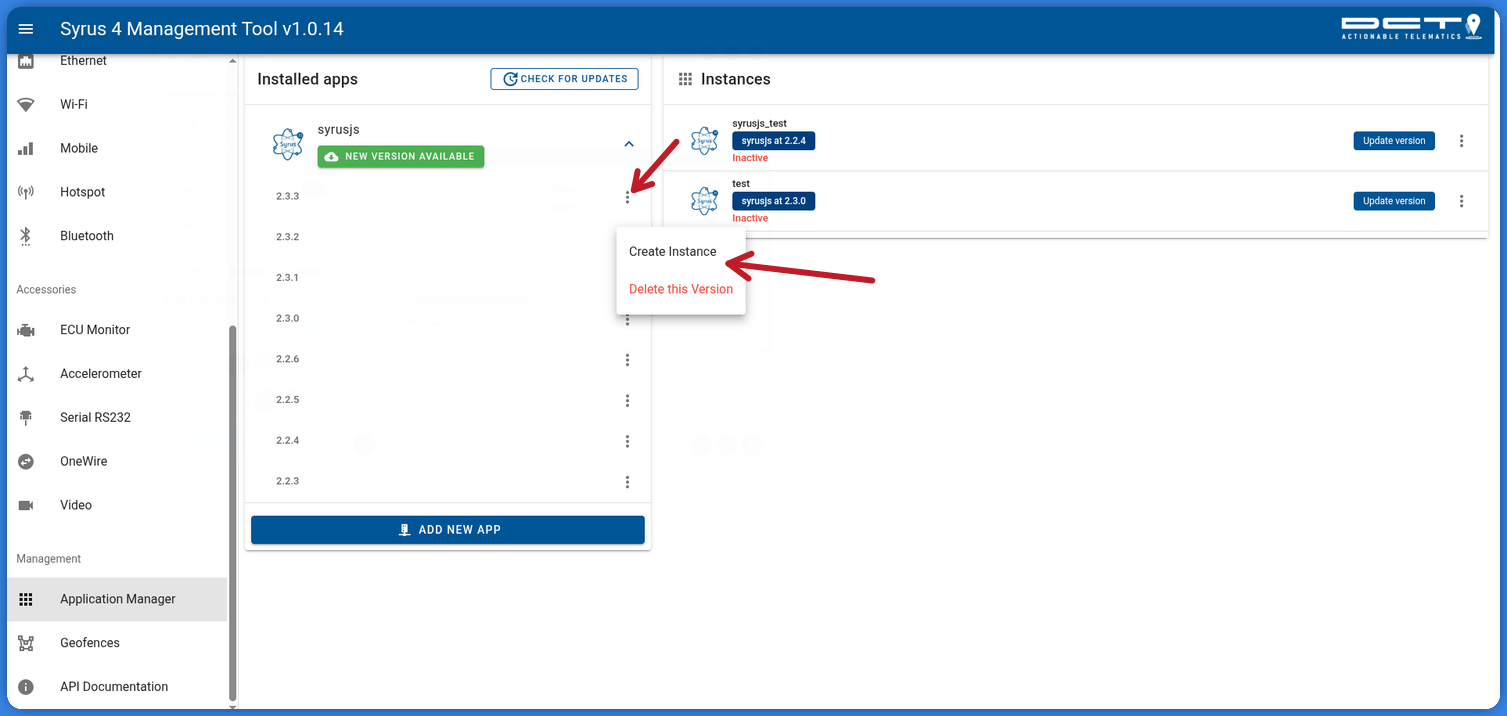Click the Application Manager grid icon
This screenshot has height=716, width=1507.
[x=26, y=599]
